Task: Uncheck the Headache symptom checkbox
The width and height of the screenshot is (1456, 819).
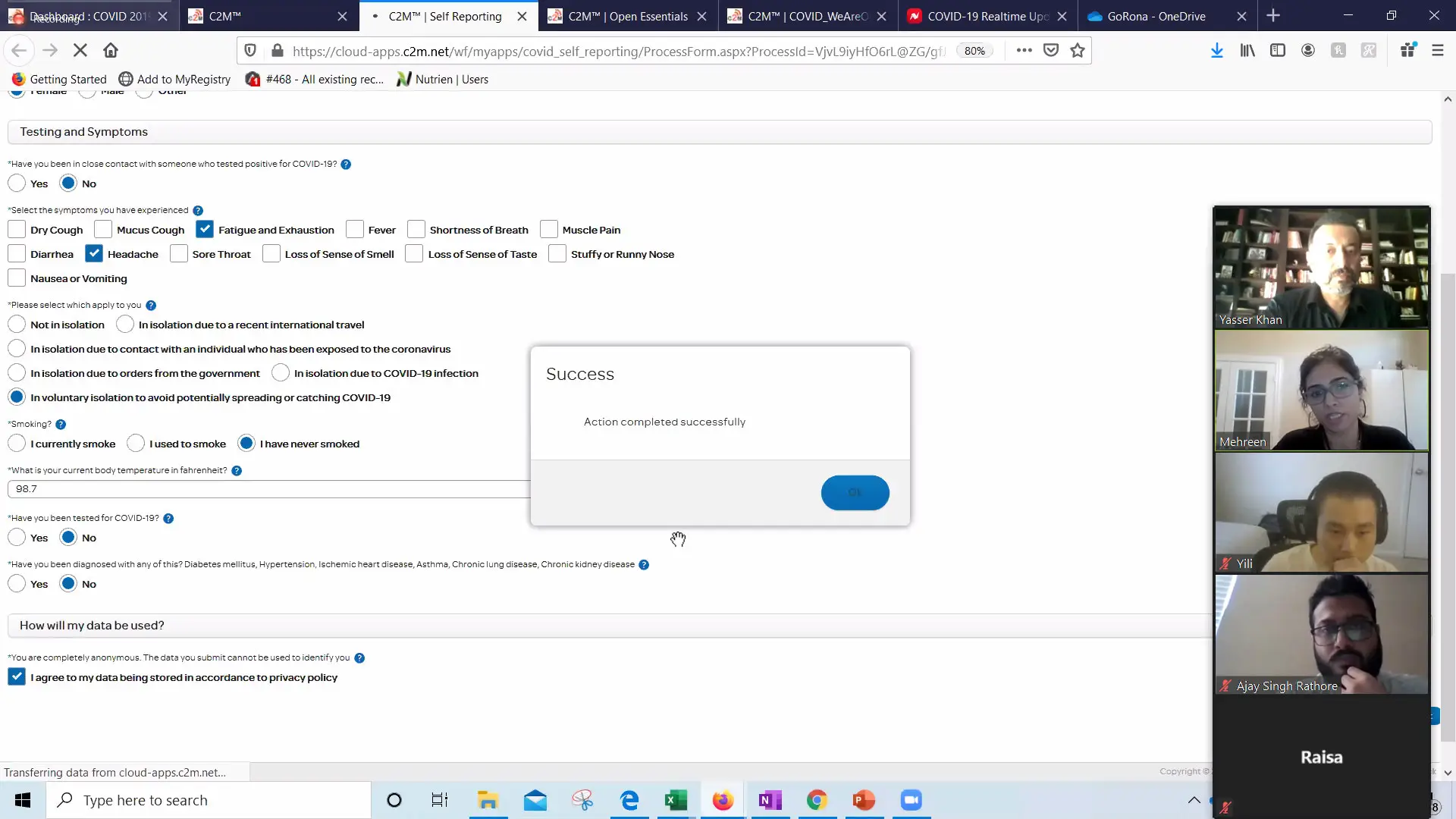Action: point(94,254)
